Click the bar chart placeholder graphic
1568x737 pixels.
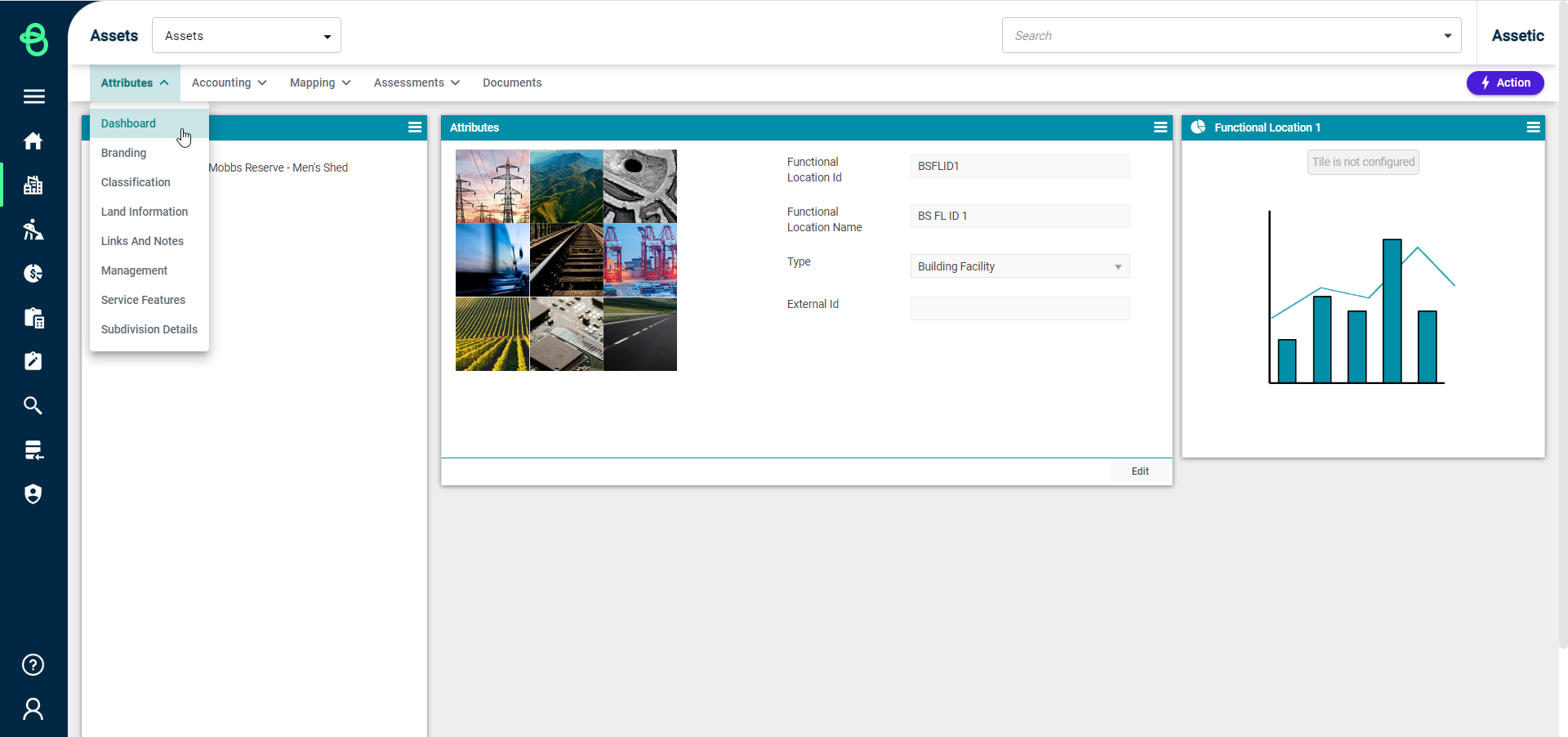tap(1361, 297)
